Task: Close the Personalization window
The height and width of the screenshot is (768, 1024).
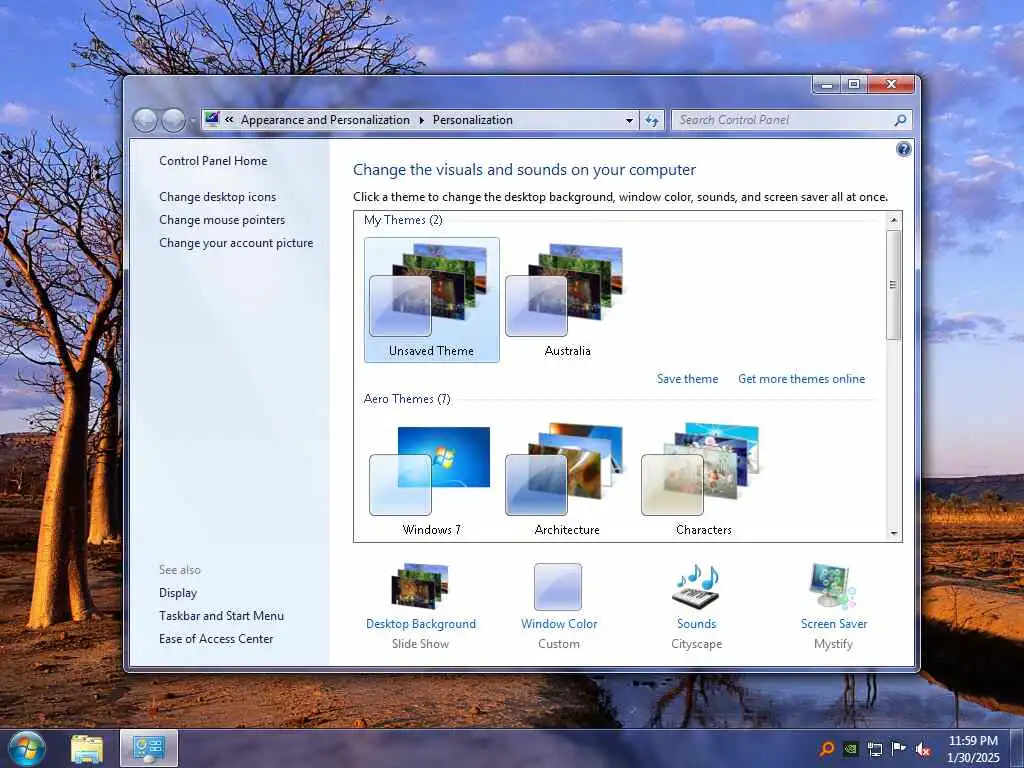Action: point(891,84)
